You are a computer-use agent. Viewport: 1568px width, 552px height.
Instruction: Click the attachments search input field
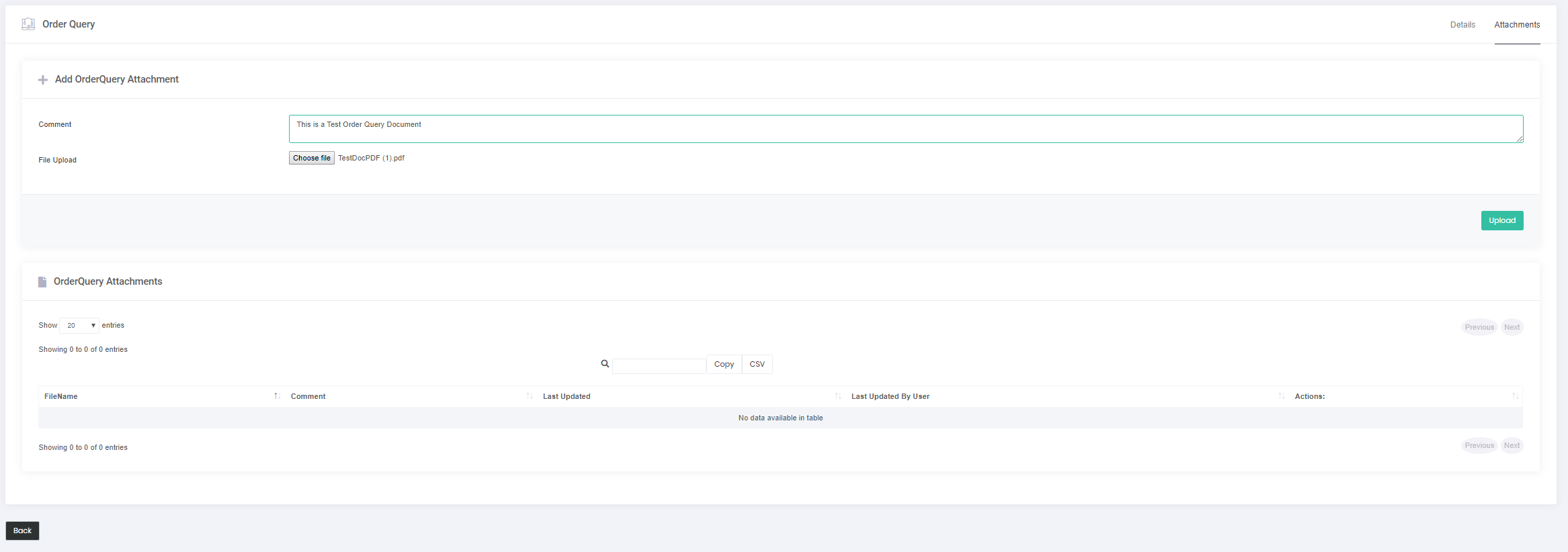coord(659,366)
